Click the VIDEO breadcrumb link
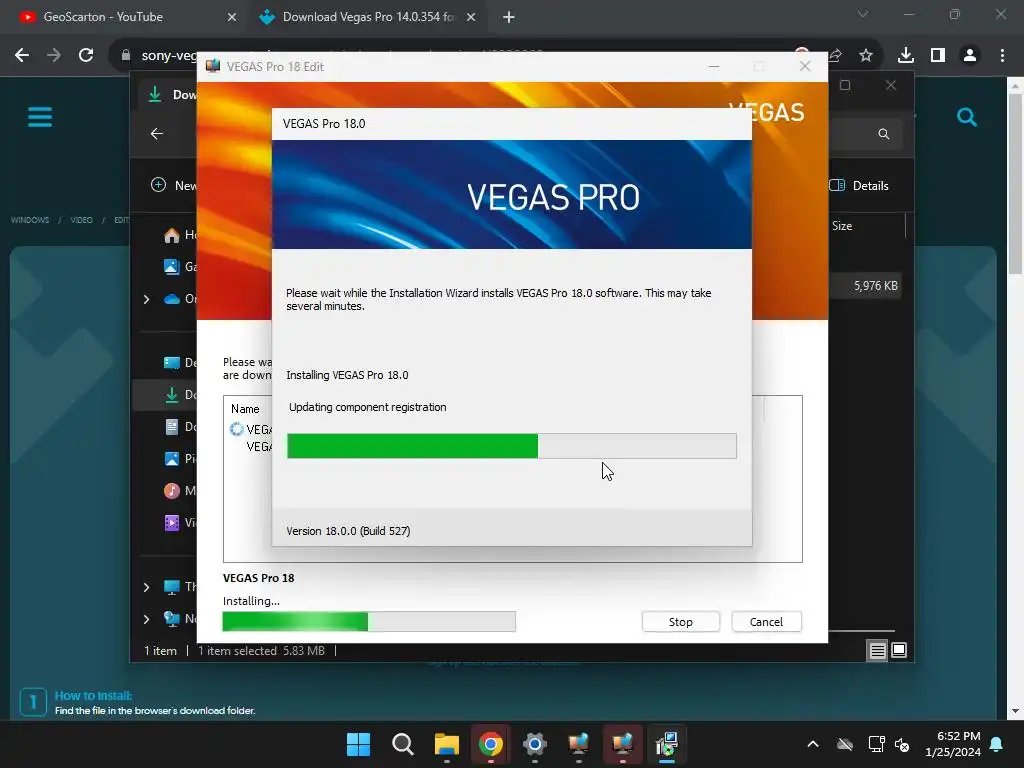 pyautogui.click(x=82, y=220)
